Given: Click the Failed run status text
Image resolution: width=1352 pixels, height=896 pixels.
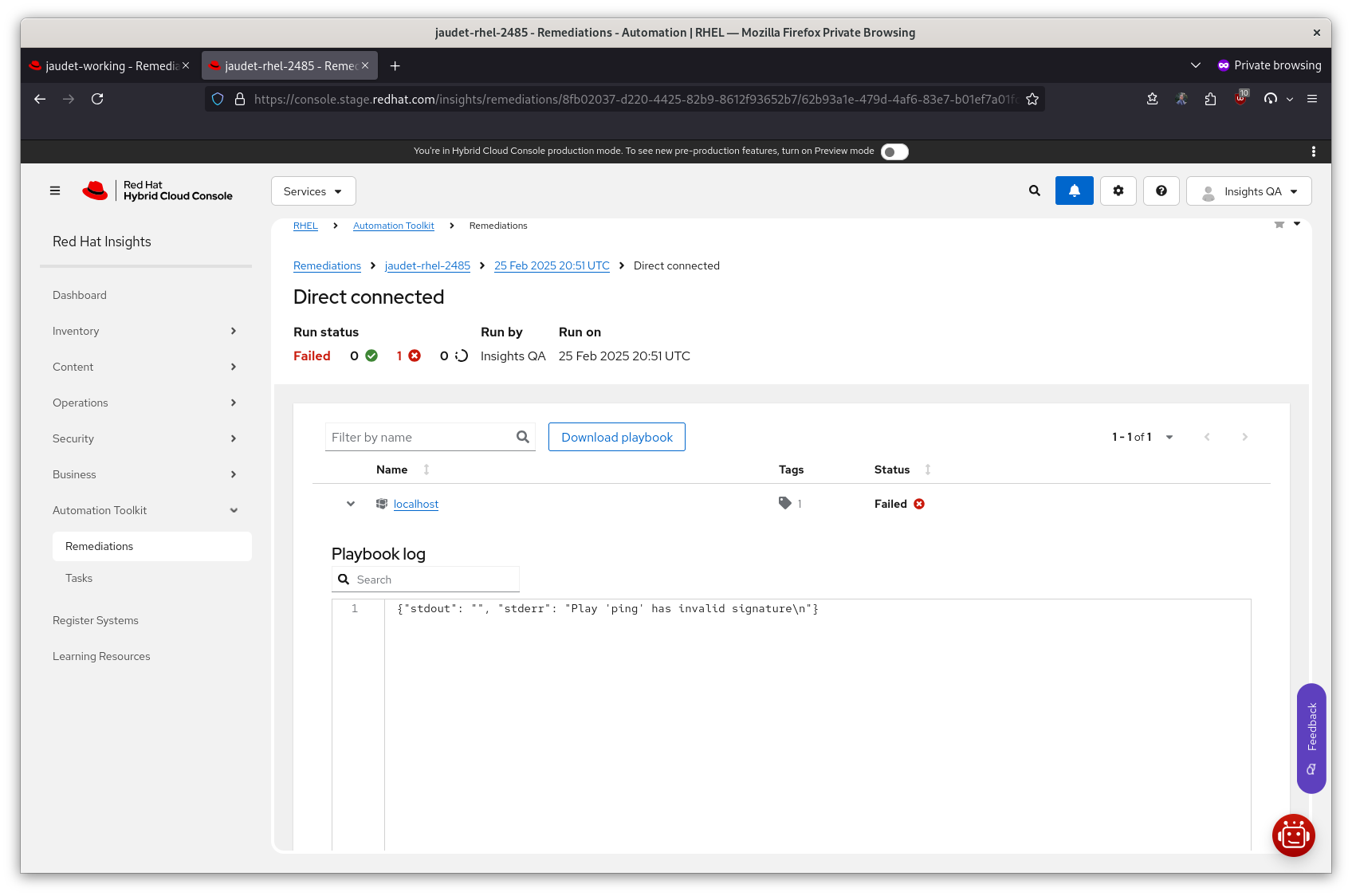Looking at the screenshot, I should pyautogui.click(x=312, y=356).
